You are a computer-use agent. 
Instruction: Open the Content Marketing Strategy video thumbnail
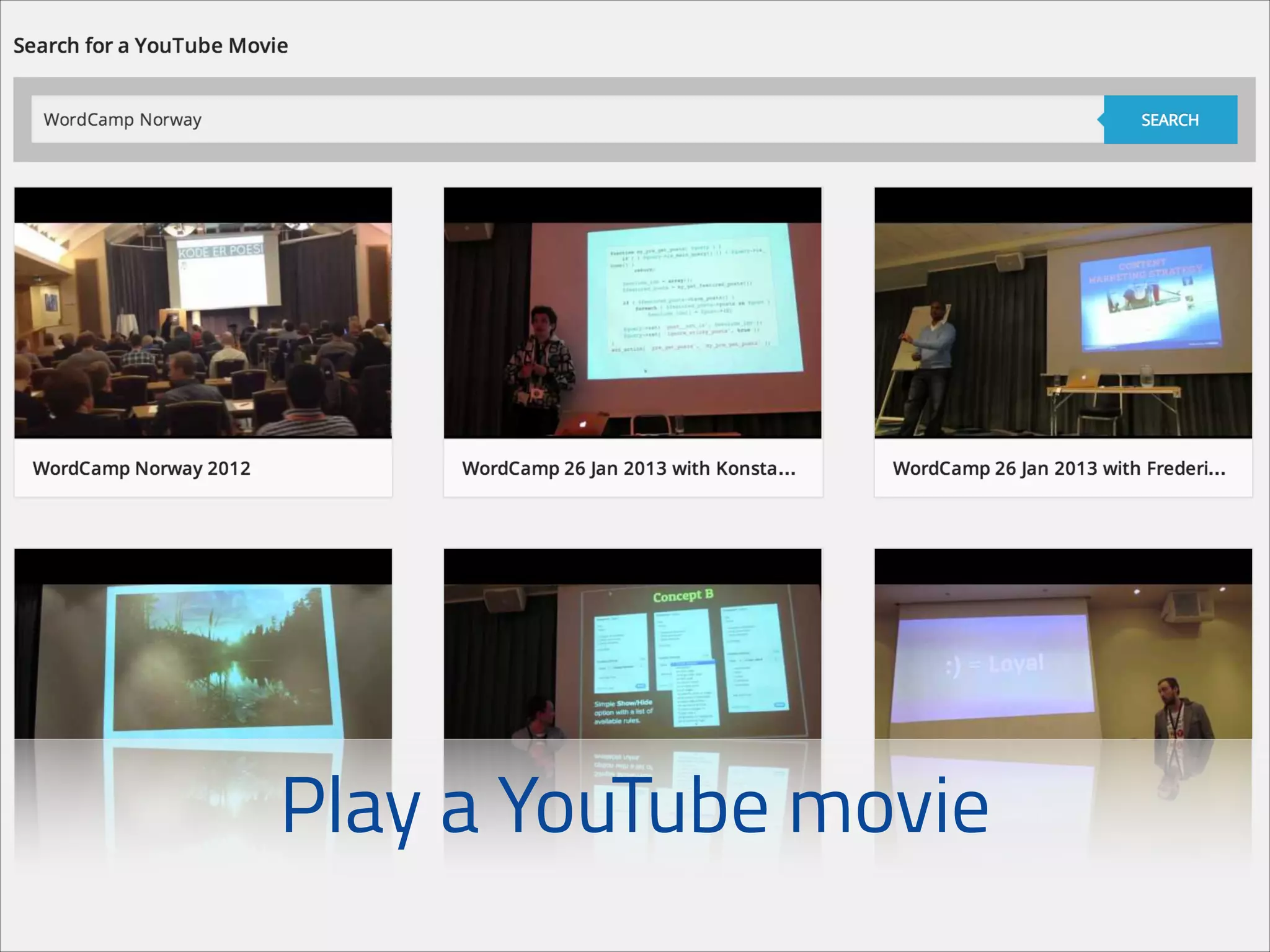tap(1063, 313)
